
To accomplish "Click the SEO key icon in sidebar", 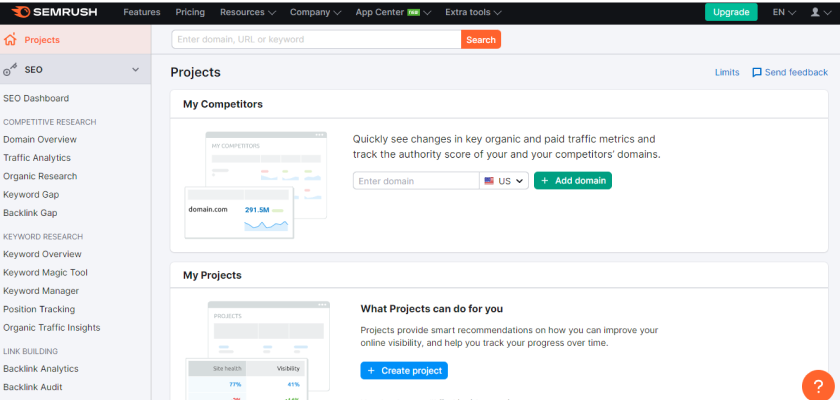I will tap(11, 70).
